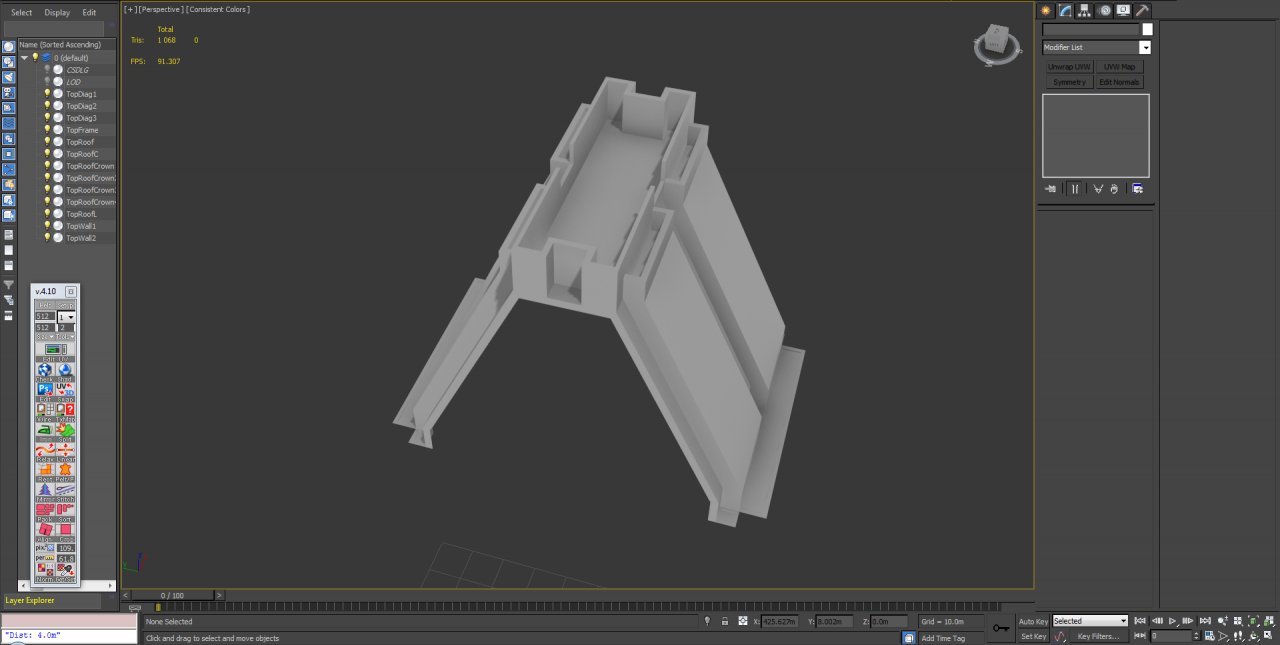Open the Motion panel tab

(x=1104, y=10)
